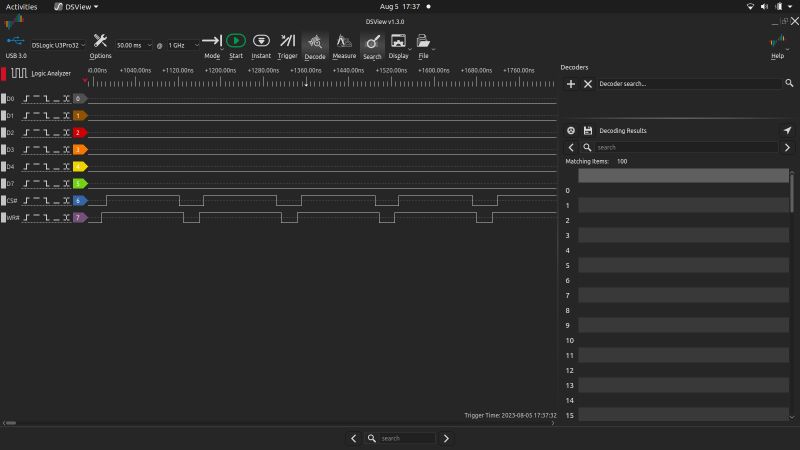Open the 1 GHz sample rate dropdown

pyautogui.click(x=183, y=45)
